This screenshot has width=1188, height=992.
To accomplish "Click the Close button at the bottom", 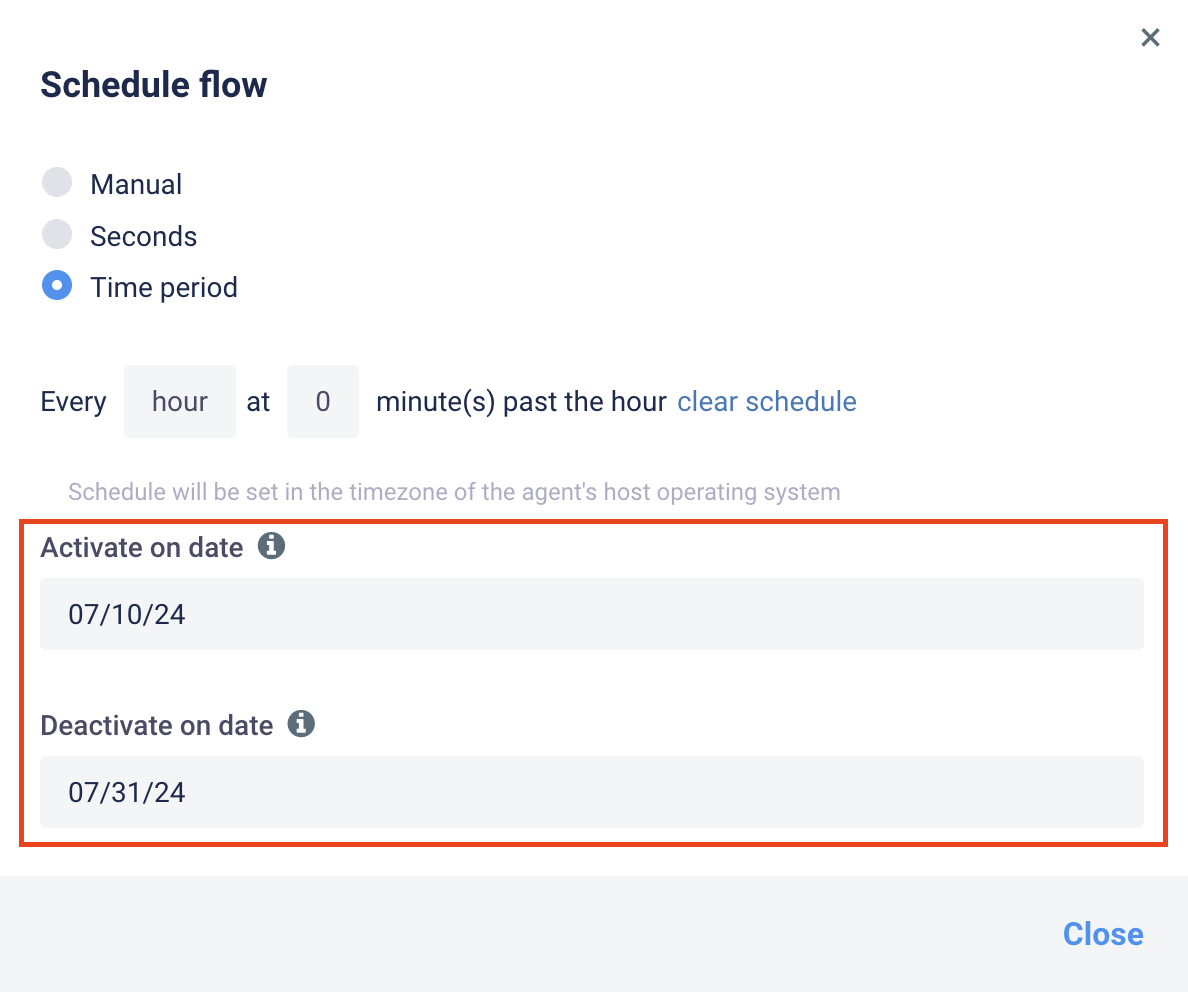I will coord(1103,934).
